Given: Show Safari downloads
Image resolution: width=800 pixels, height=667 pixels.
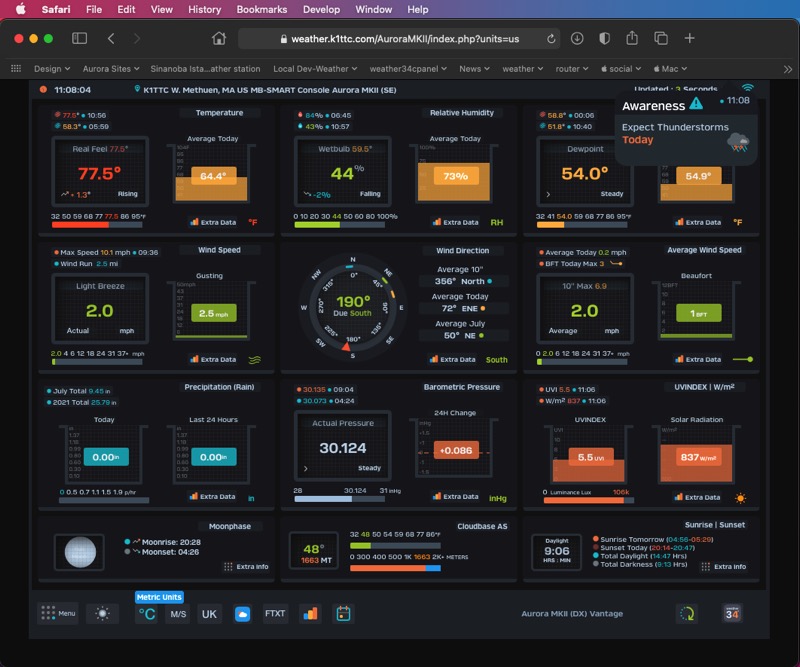Looking at the screenshot, I should (x=577, y=38).
